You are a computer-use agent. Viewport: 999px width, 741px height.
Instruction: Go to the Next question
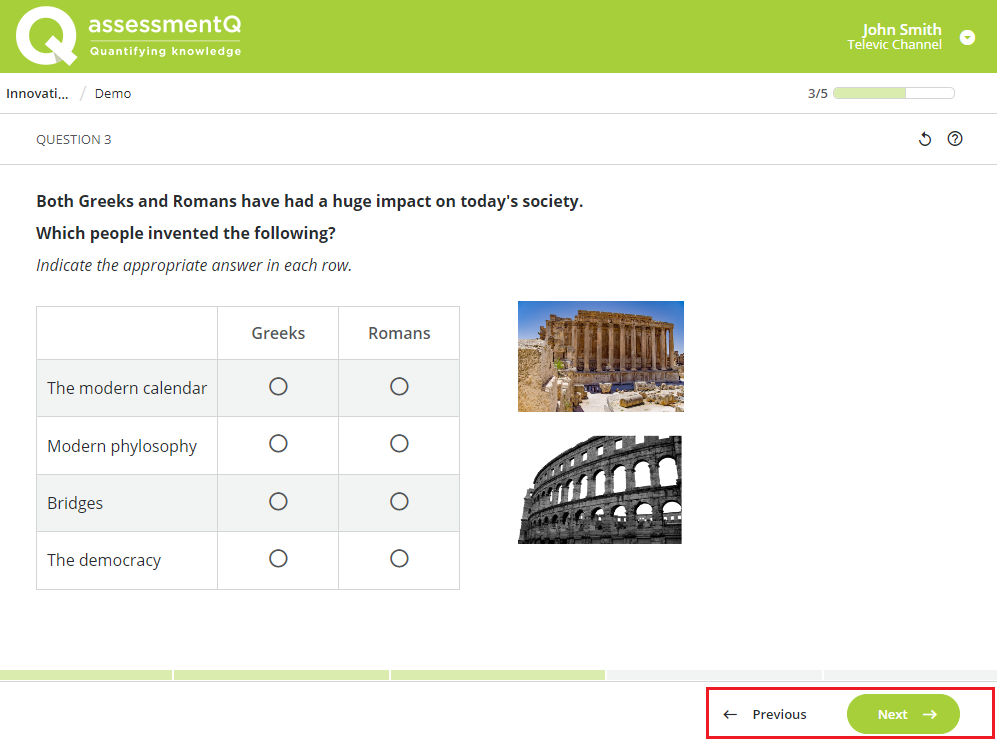pyautogui.click(x=903, y=714)
